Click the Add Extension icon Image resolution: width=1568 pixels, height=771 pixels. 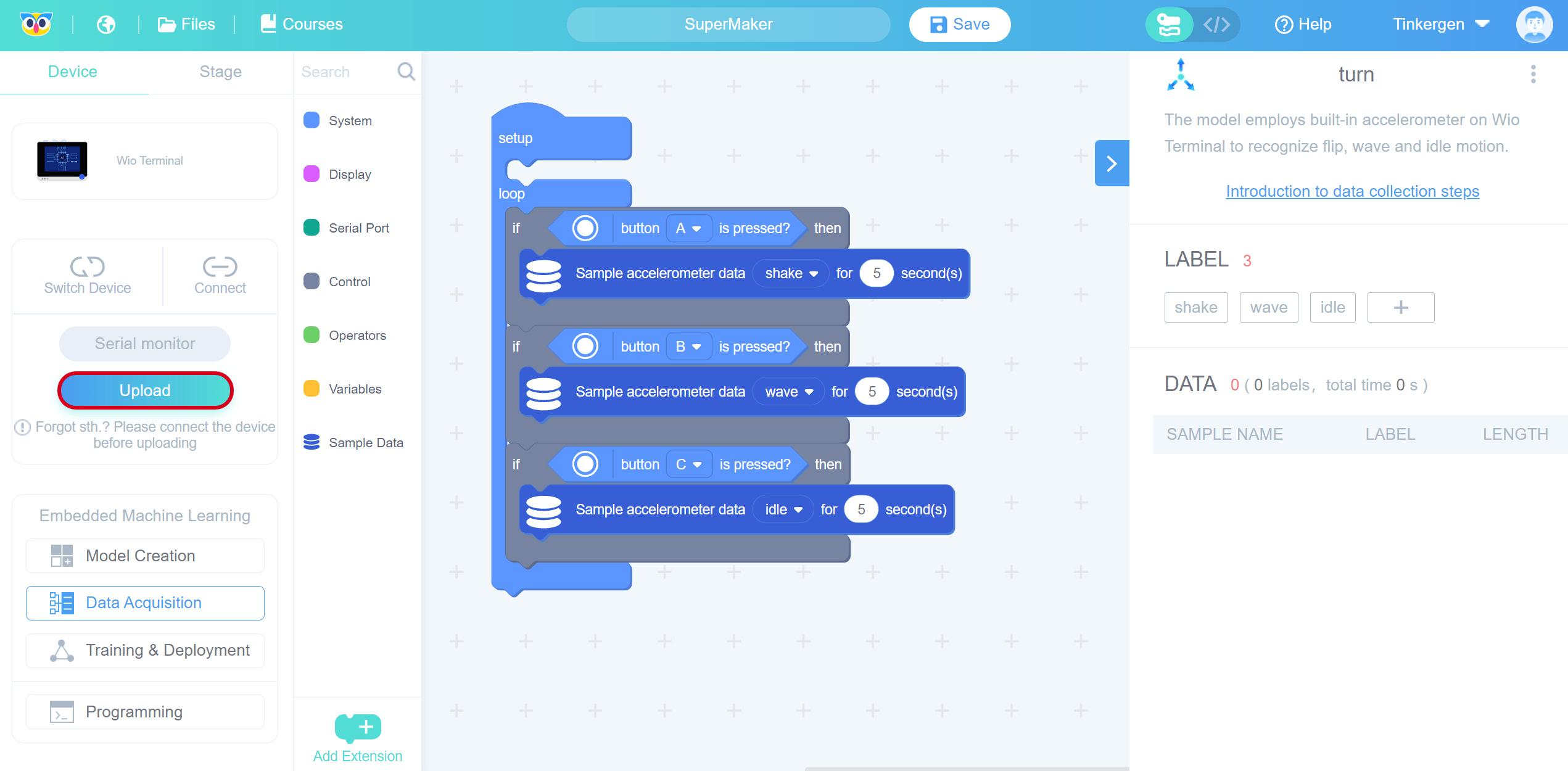[x=358, y=727]
